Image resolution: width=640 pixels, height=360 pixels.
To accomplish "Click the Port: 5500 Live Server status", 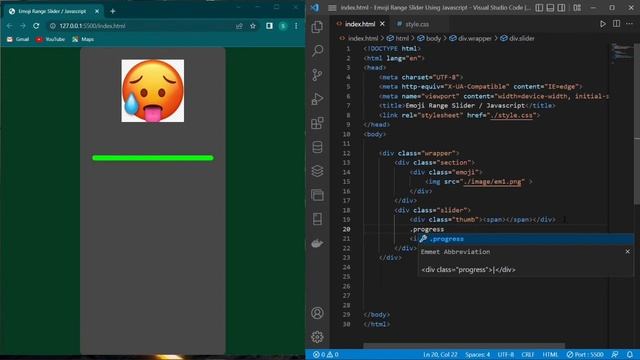I will point(584,354).
